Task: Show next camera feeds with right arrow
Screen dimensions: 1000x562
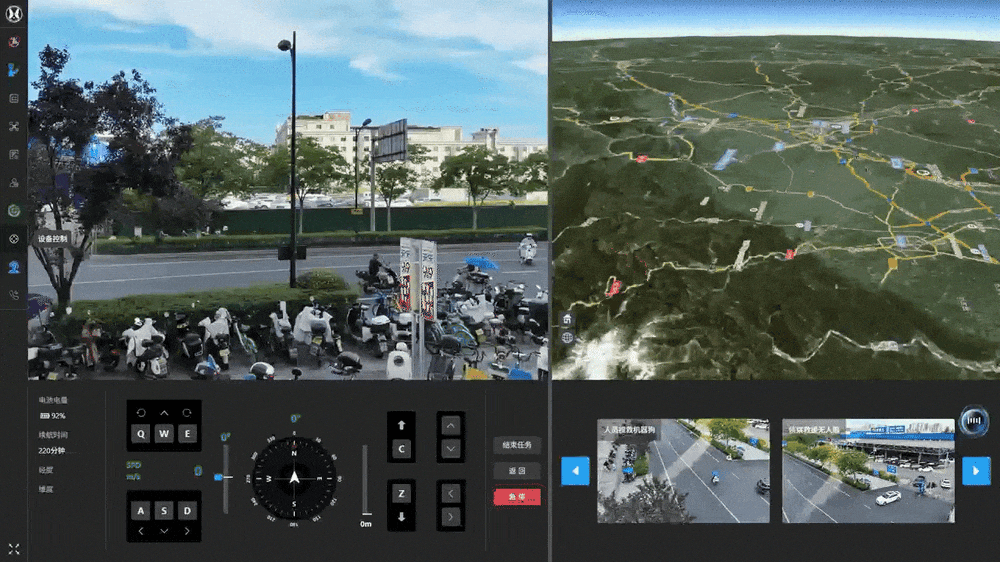Action: tap(975, 470)
